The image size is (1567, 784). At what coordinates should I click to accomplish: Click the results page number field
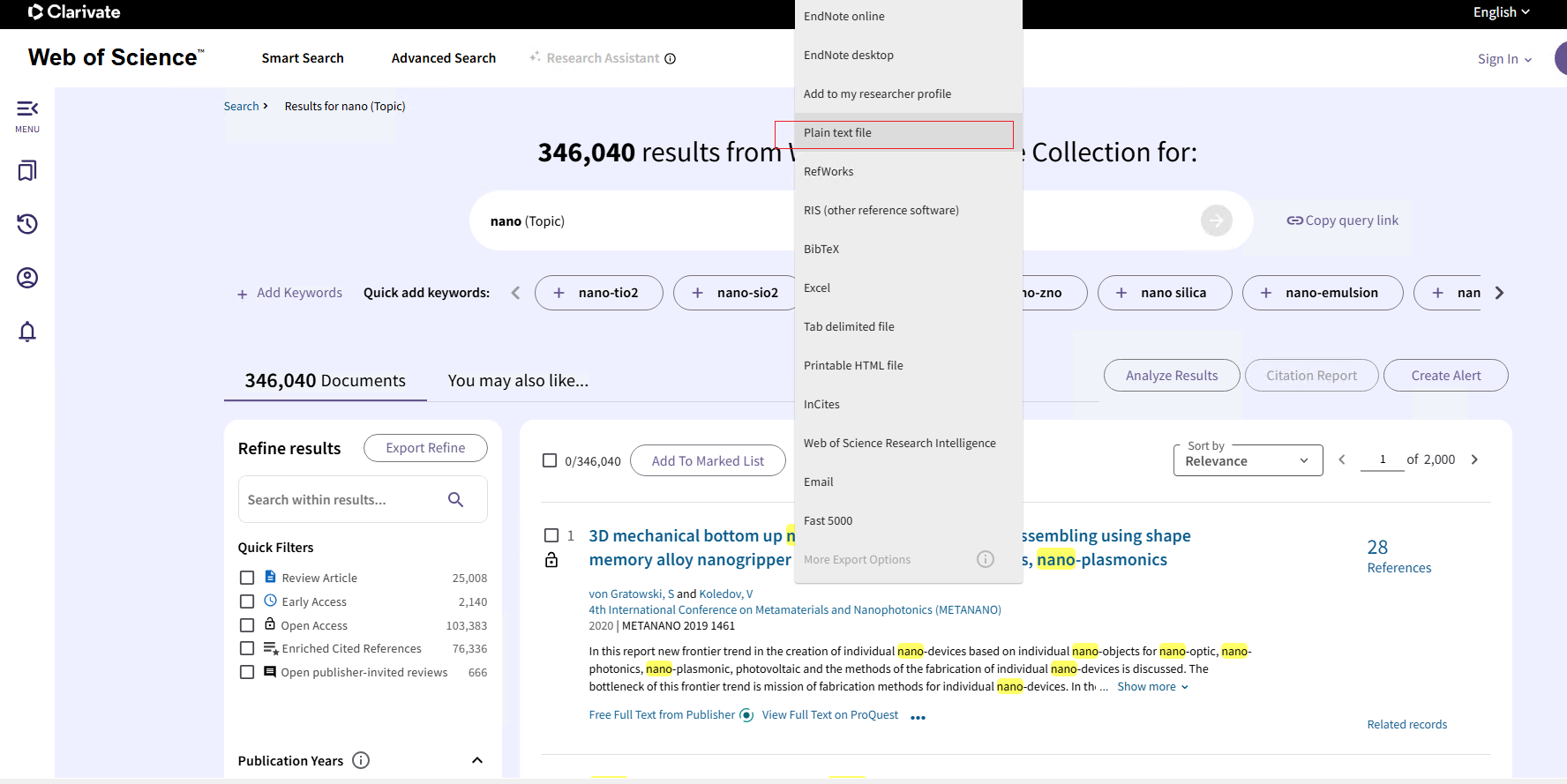(1382, 459)
